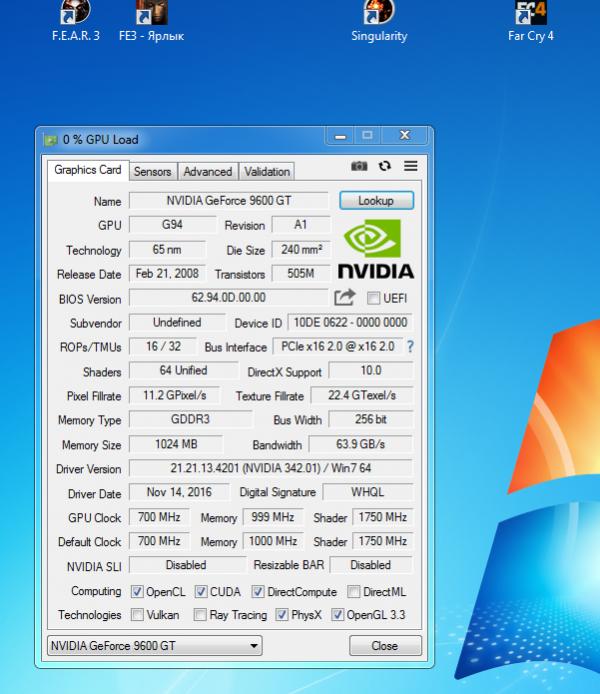
Task: Toggle the DirectML checkbox
Action: click(x=353, y=592)
